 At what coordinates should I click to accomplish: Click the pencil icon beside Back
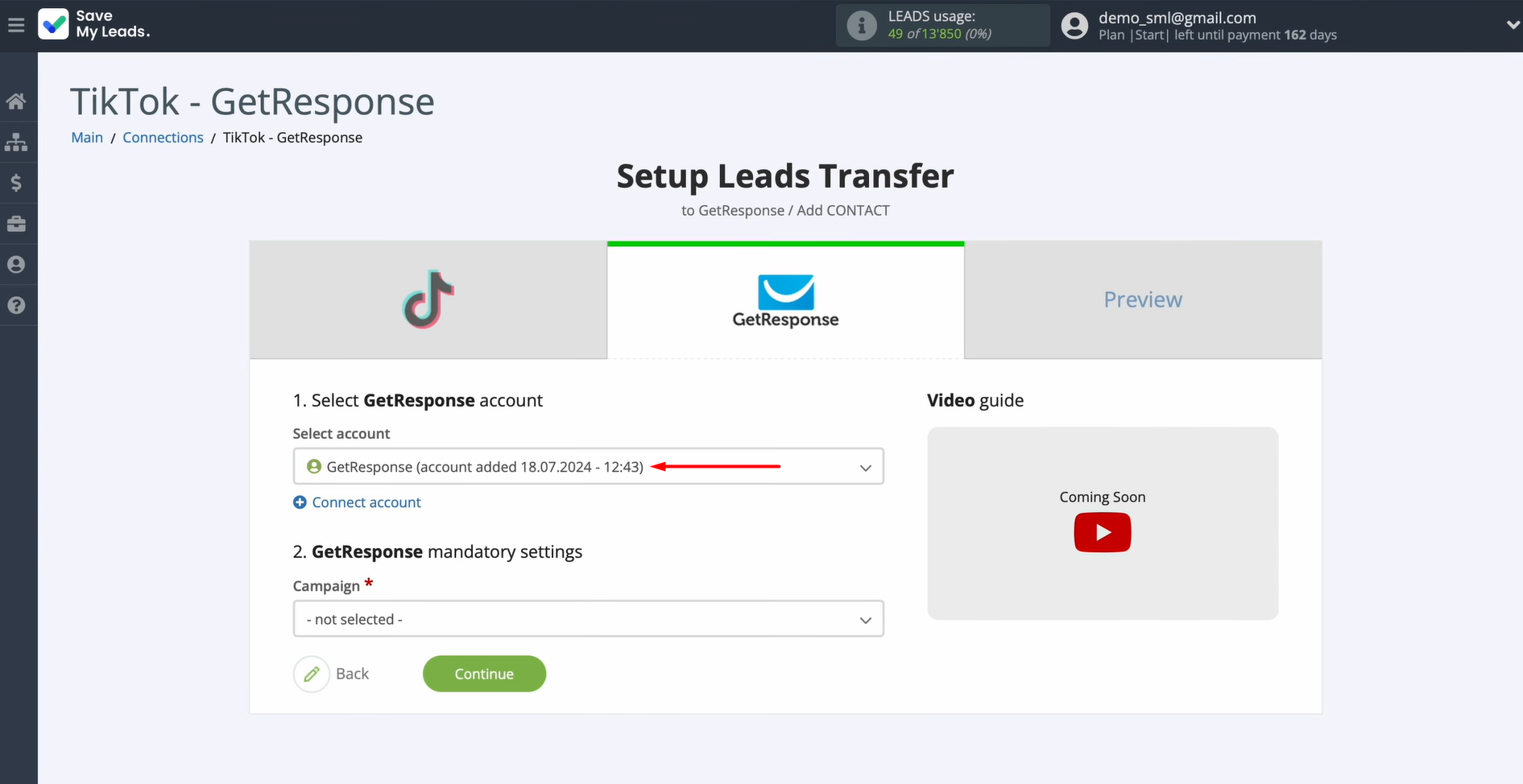coord(312,674)
